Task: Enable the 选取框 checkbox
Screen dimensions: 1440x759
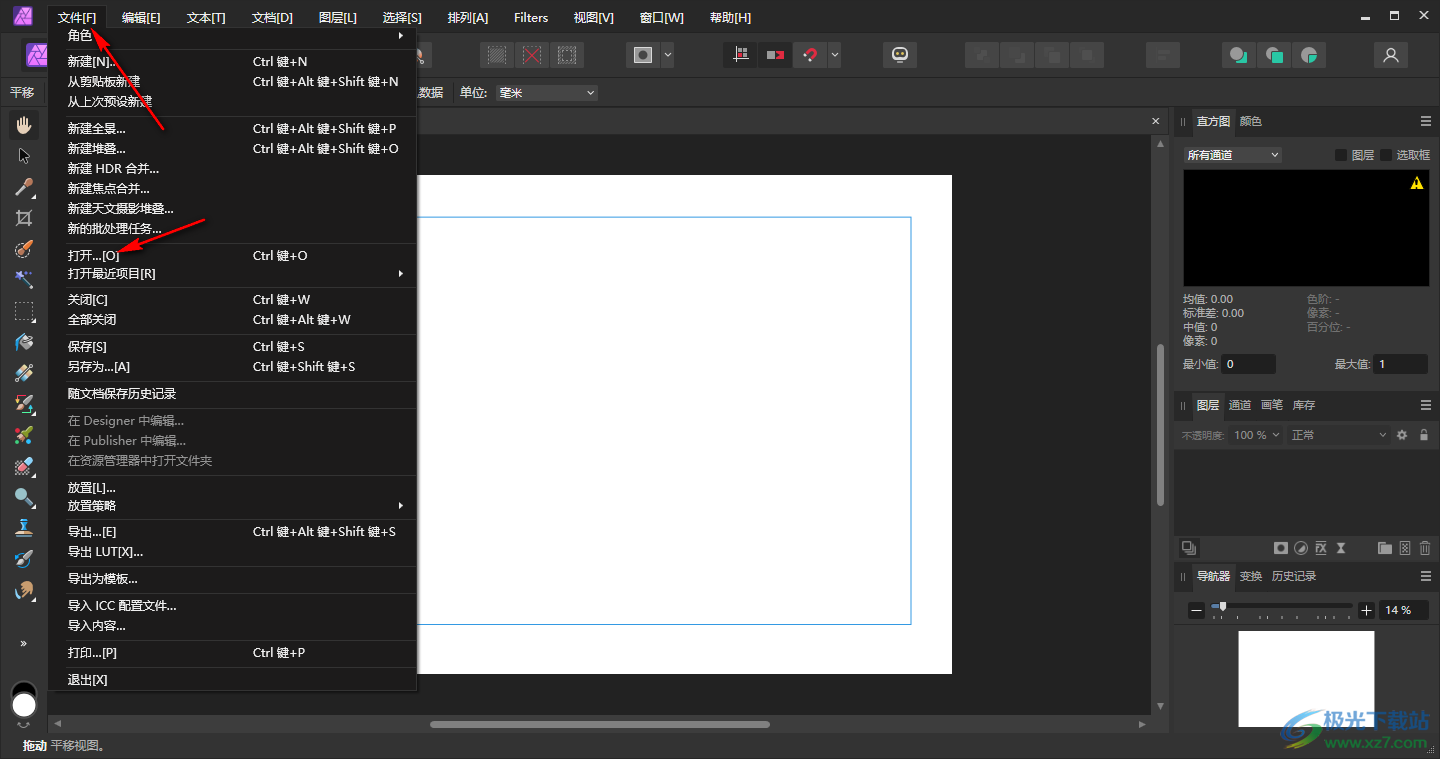Action: 1386,155
